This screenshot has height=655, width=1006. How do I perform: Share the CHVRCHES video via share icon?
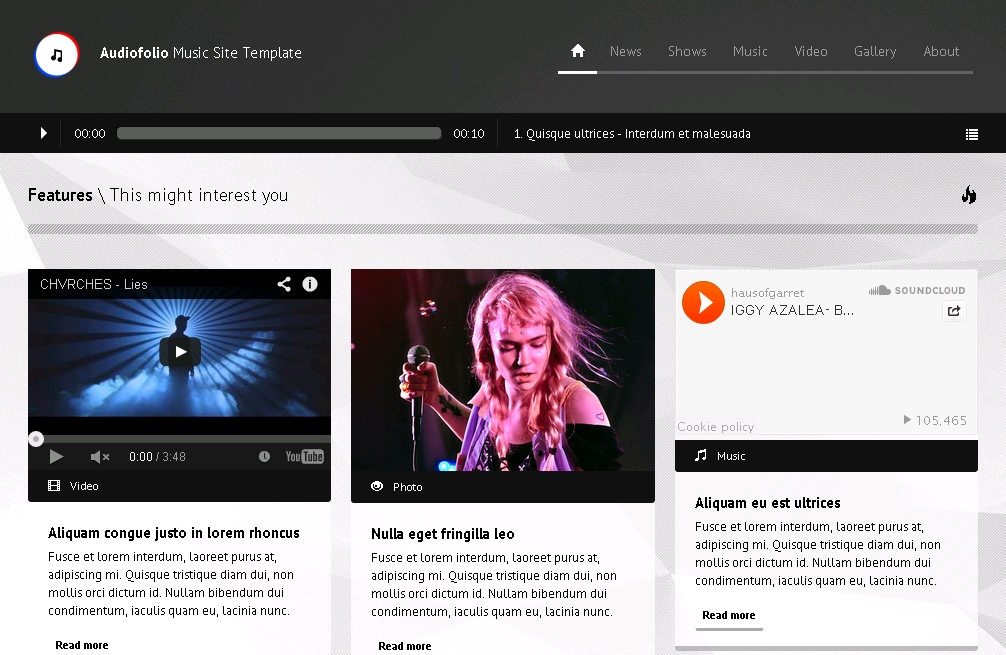[x=284, y=284]
